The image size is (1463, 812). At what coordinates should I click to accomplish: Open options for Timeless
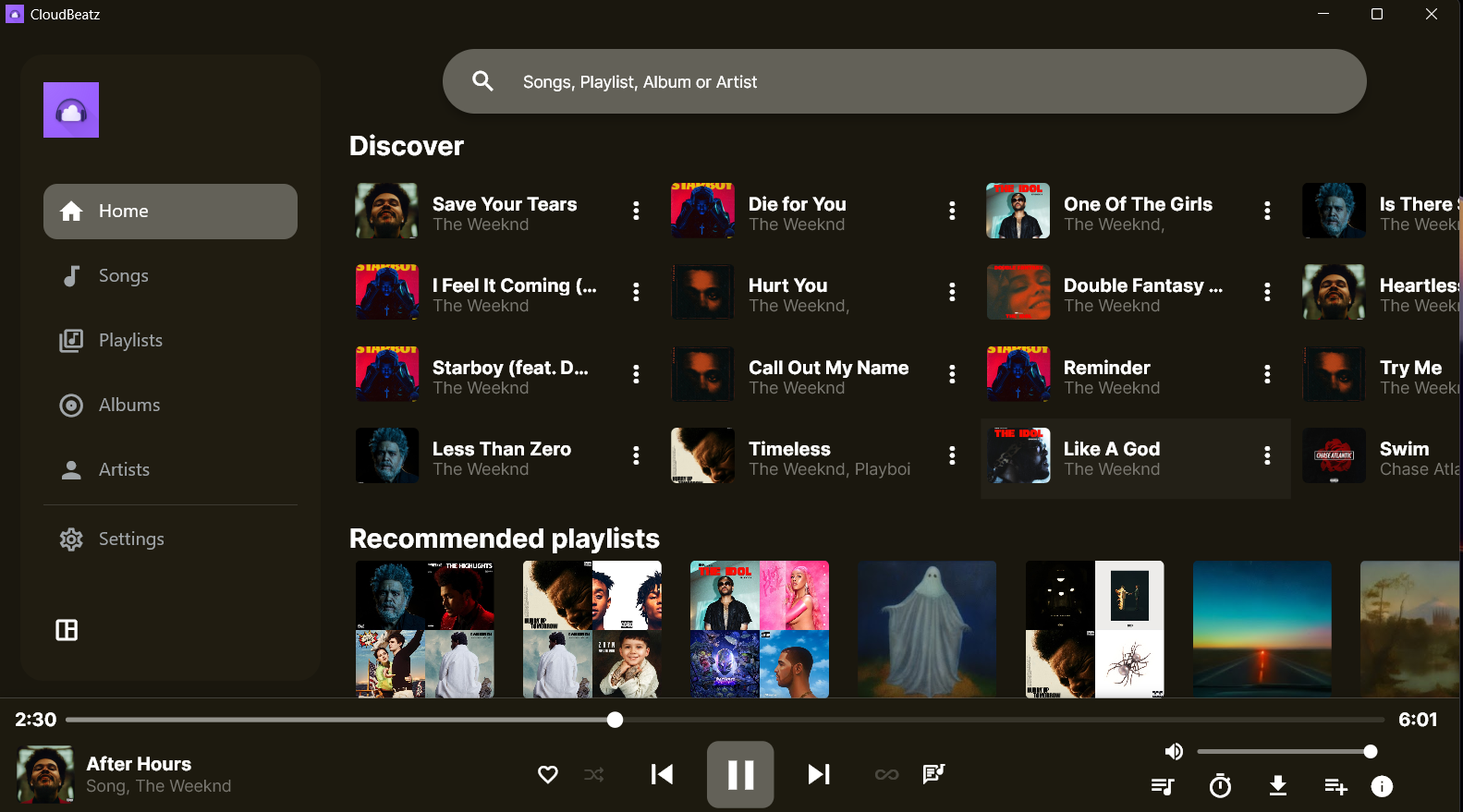[952, 455]
